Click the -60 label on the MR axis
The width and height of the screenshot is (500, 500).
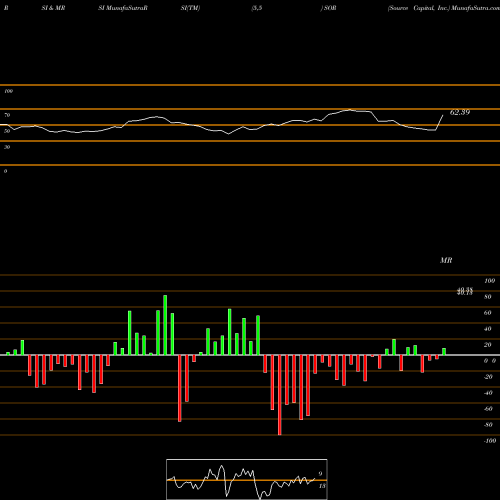click(x=488, y=409)
